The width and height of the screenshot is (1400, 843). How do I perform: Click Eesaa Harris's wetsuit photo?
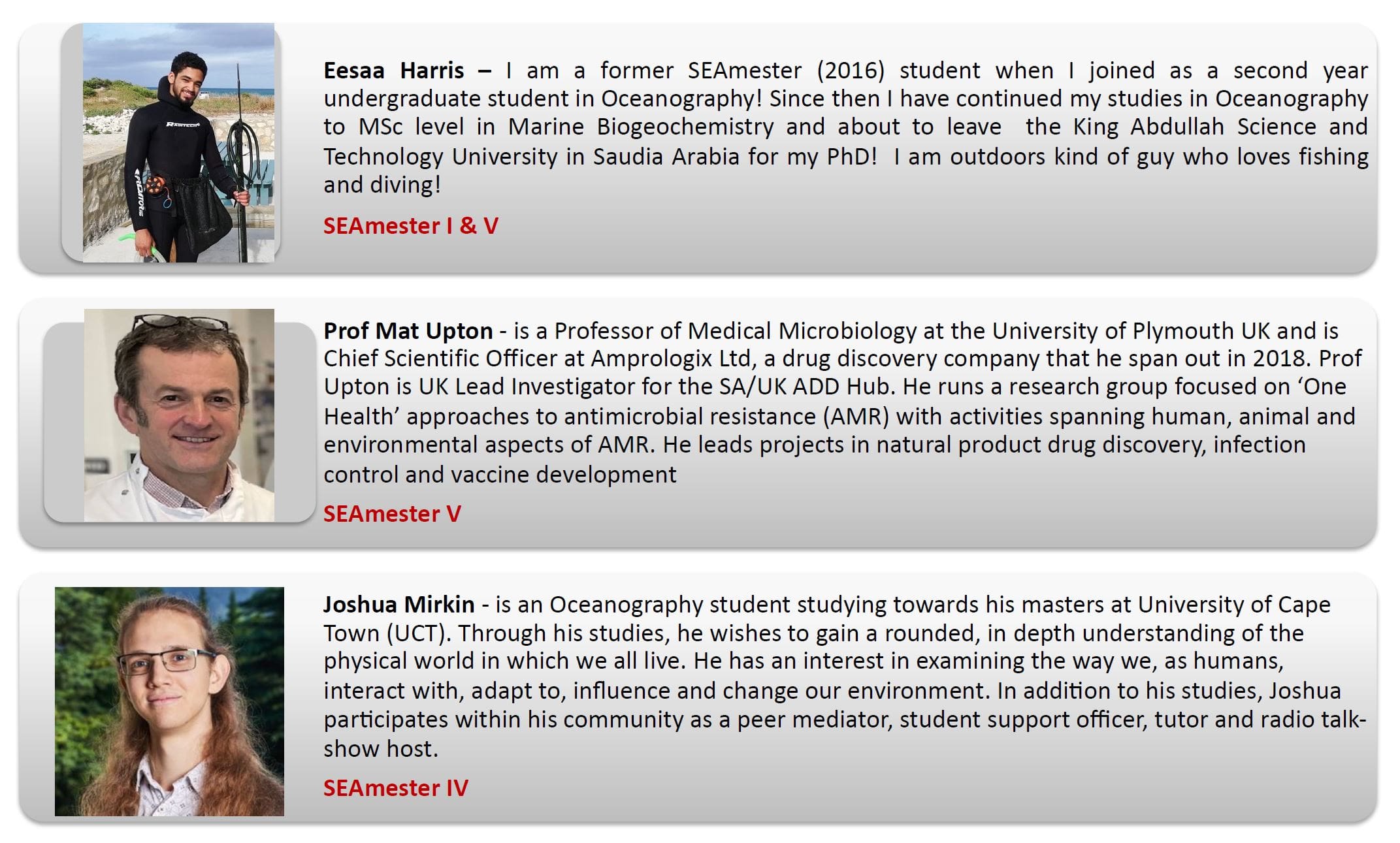pos(178,143)
